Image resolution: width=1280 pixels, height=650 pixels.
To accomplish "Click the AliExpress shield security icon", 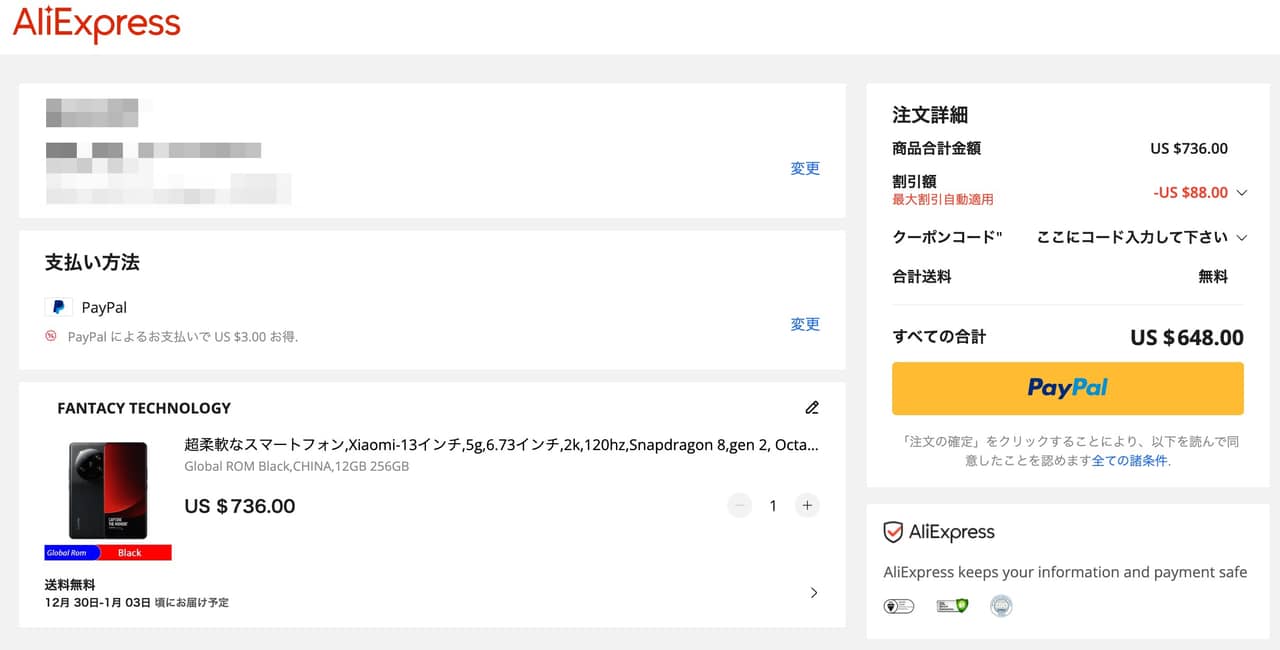I will pyautogui.click(x=893, y=532).
